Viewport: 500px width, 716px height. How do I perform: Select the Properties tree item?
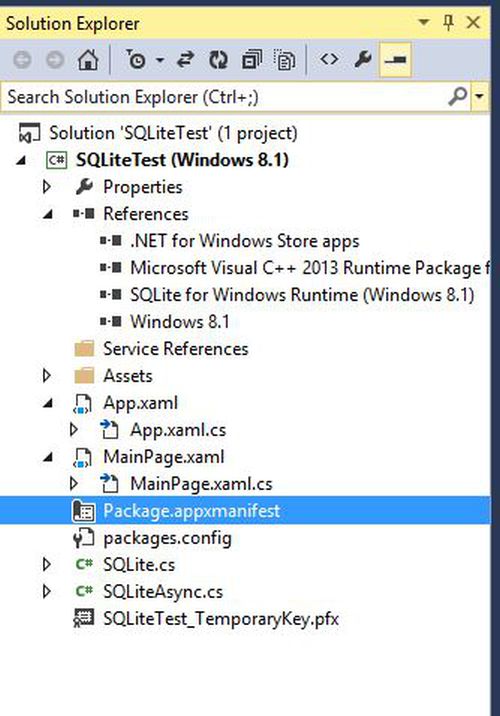point(142,187)
